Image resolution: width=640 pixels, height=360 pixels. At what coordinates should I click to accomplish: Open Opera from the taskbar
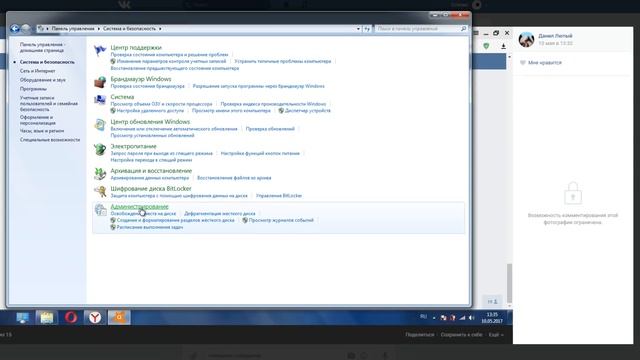tap(71, 317)
